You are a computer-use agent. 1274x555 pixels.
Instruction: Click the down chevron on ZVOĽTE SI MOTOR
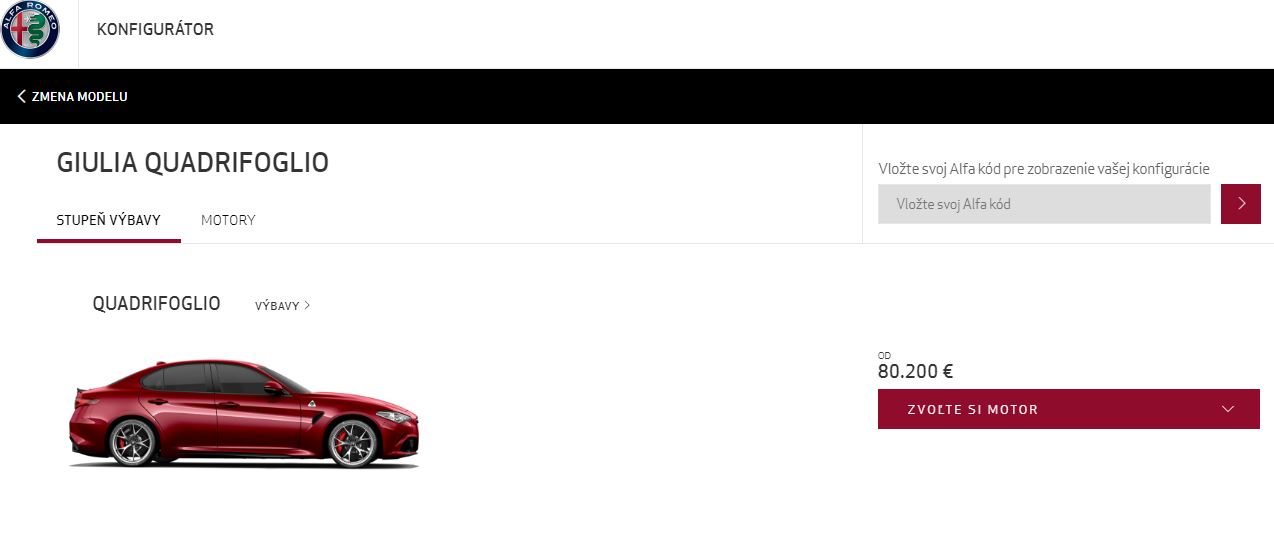click(x=1228, y=409)
